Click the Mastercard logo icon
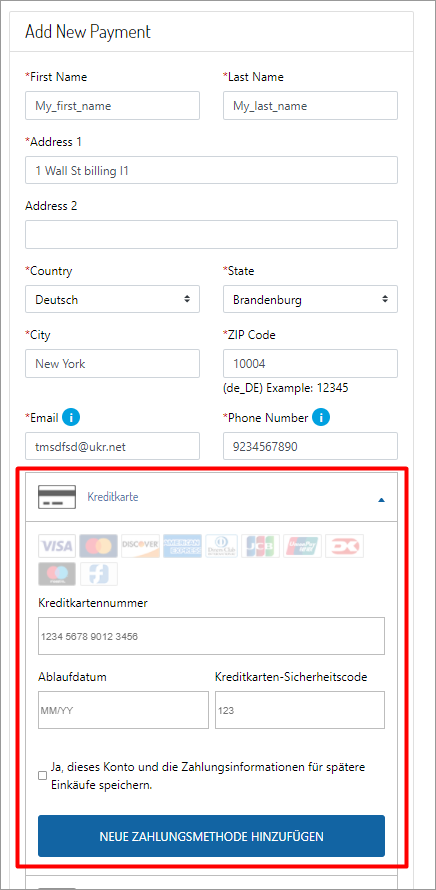 point(99,546)
